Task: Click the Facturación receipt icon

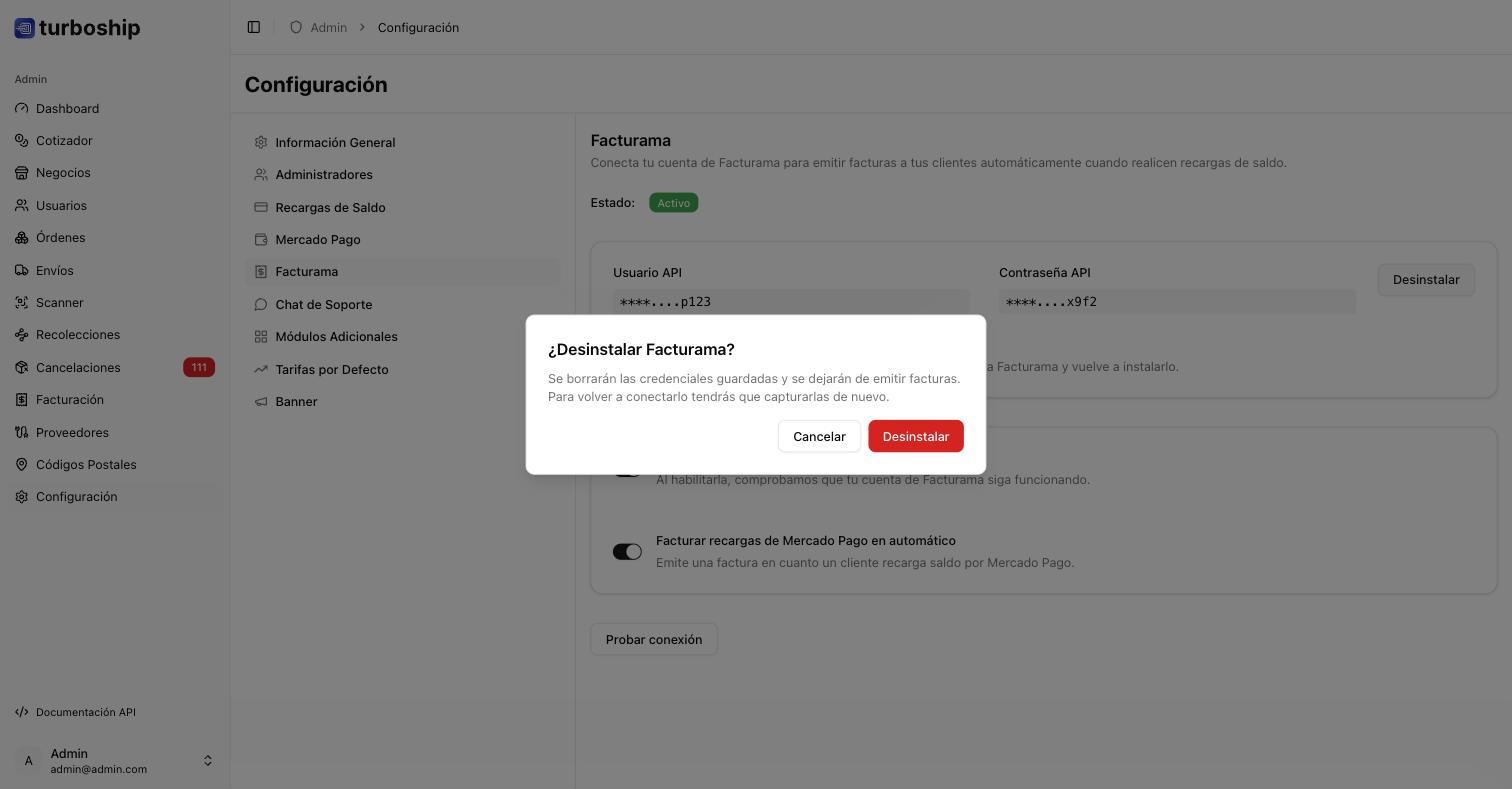Action: coord(22,400)
